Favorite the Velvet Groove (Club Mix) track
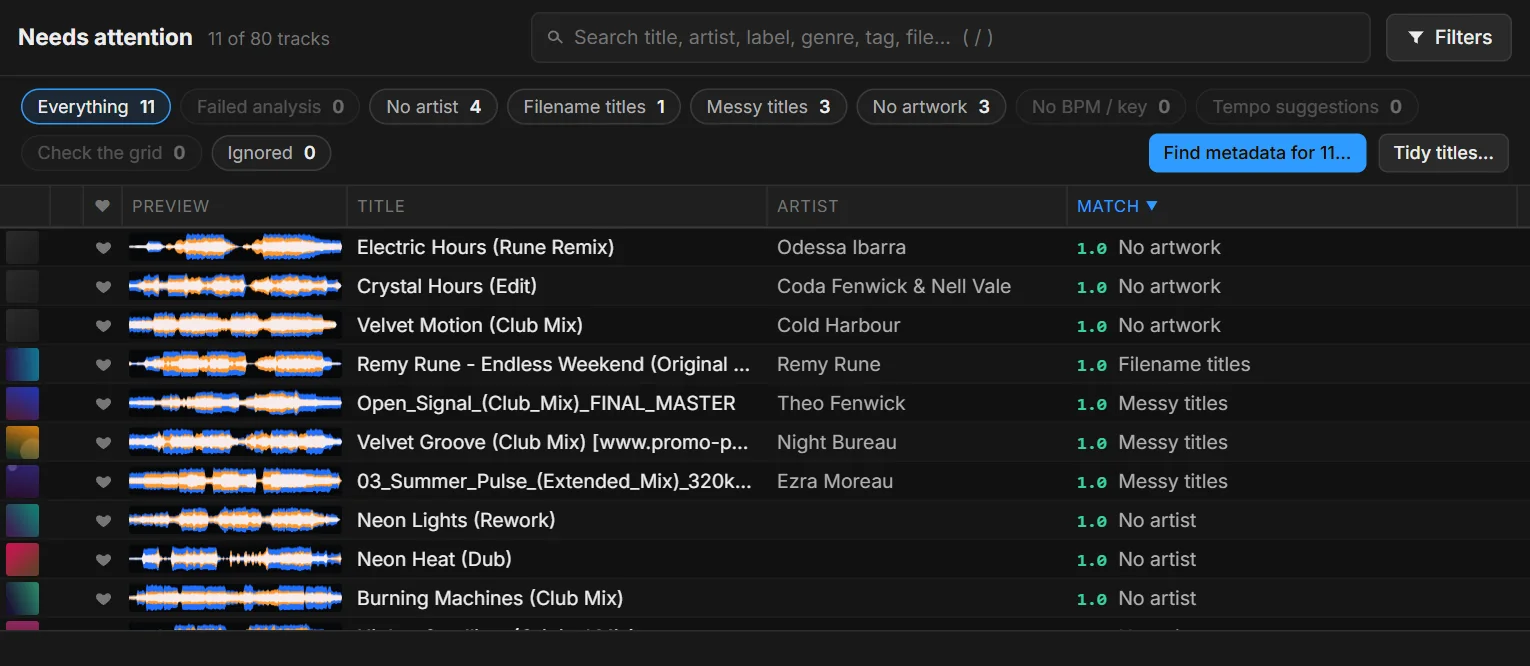This screenshot has height=666, width=1530. pos(103,443)
